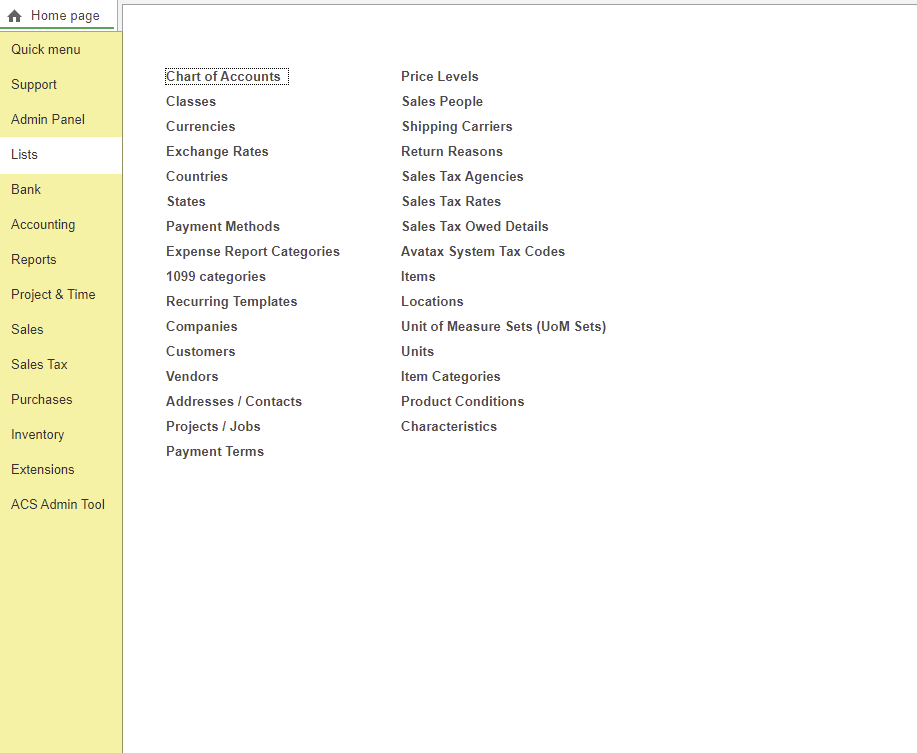Click the home icon in Home page tab
The height and width of the screenshot is (753, 917).
(x=15, y=16)
